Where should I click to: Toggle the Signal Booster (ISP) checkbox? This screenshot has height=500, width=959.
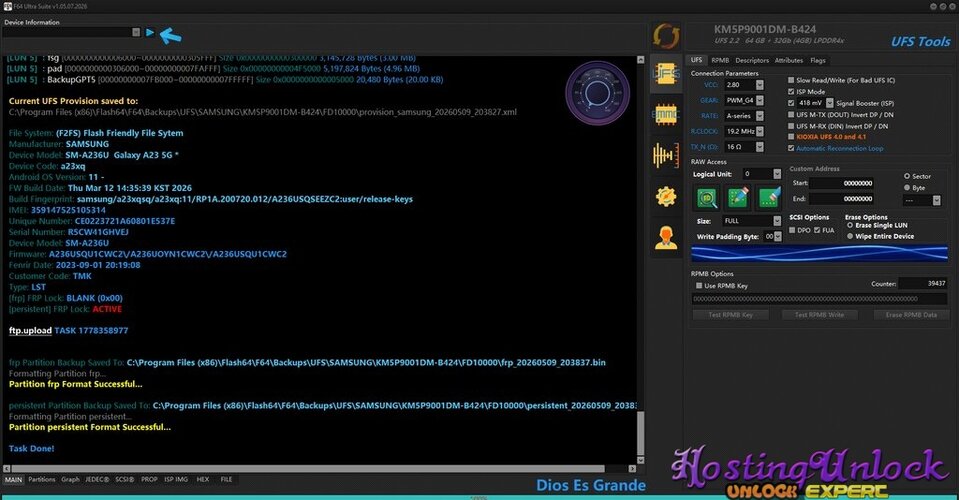[791, 103]
